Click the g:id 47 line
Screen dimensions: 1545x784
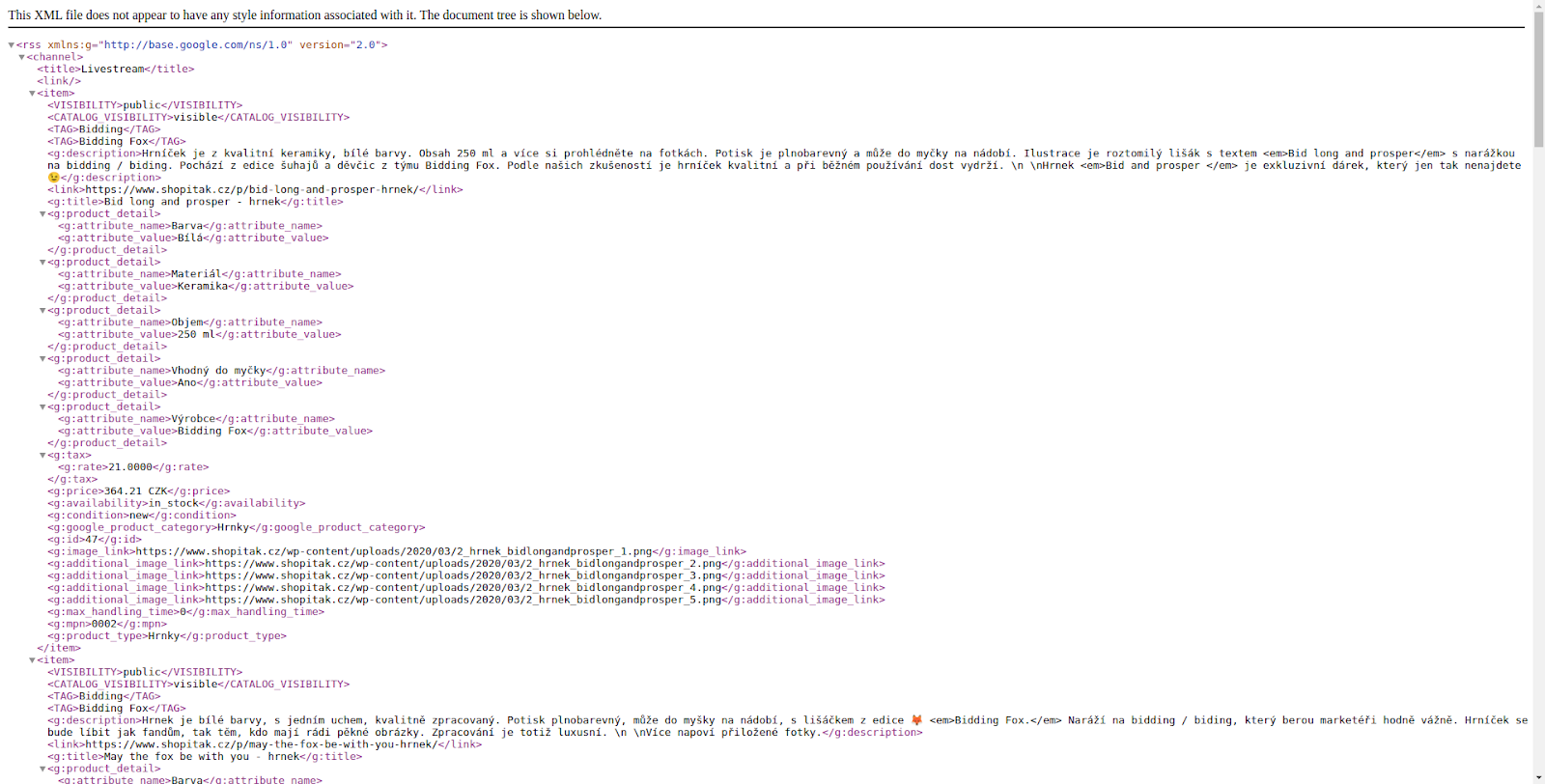(95, 540)
